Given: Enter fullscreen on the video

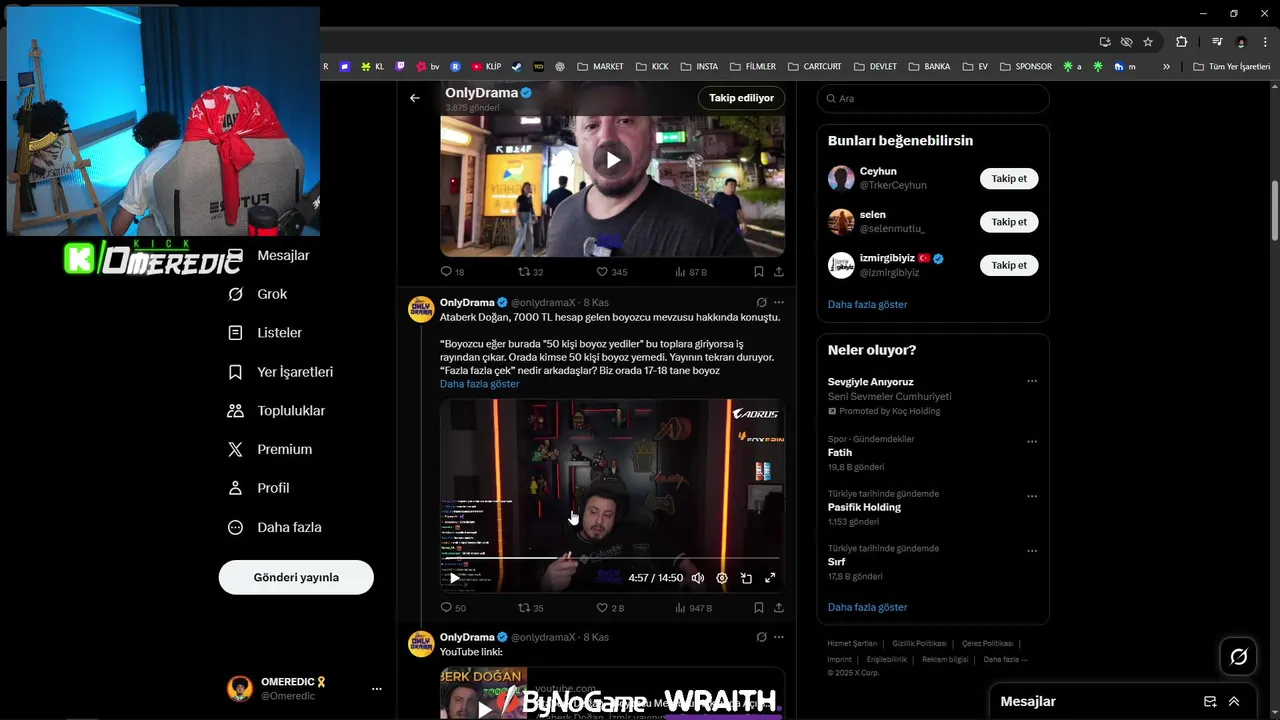Looking at the screenshot, I should tap(770, 578).
